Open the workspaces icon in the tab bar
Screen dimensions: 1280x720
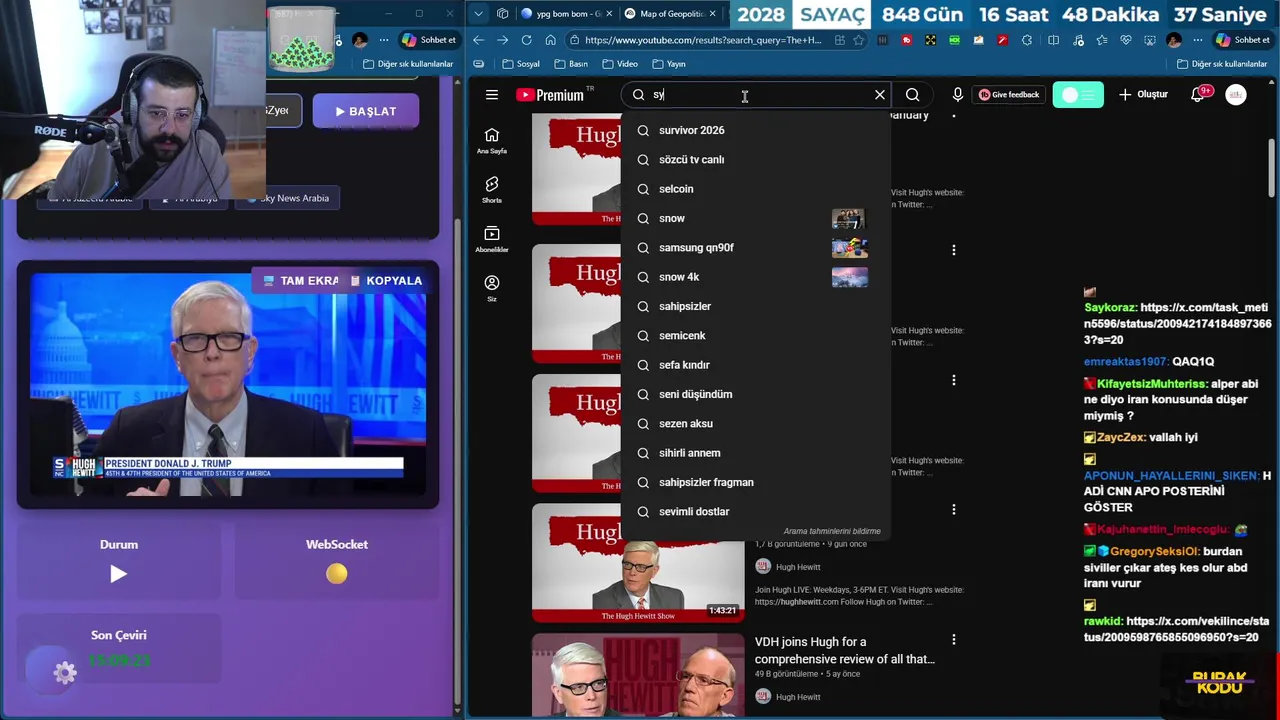[502, 14]
